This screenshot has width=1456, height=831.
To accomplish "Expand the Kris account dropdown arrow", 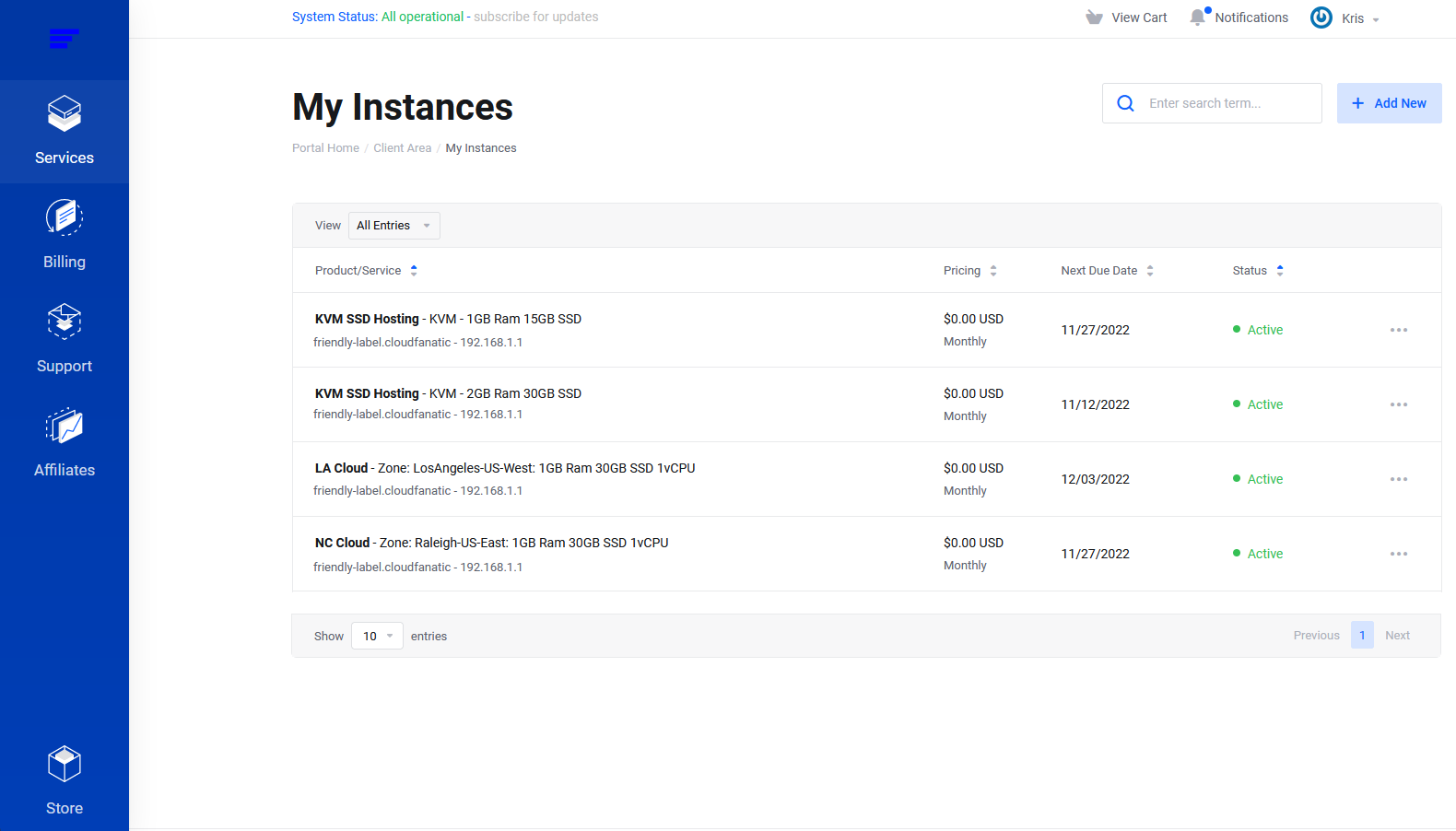I will pyautogui.click(x=1376, y=19).
